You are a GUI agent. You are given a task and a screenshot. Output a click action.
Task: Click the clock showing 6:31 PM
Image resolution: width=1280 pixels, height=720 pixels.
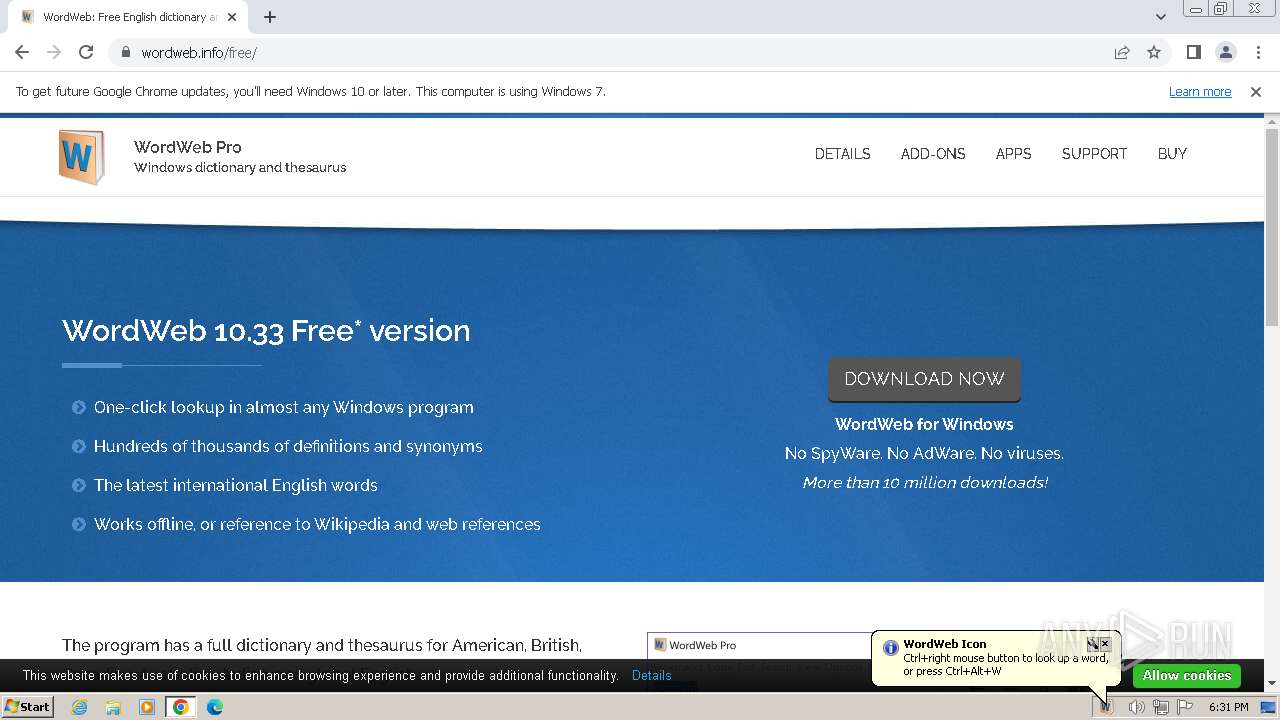(1228, 707)
